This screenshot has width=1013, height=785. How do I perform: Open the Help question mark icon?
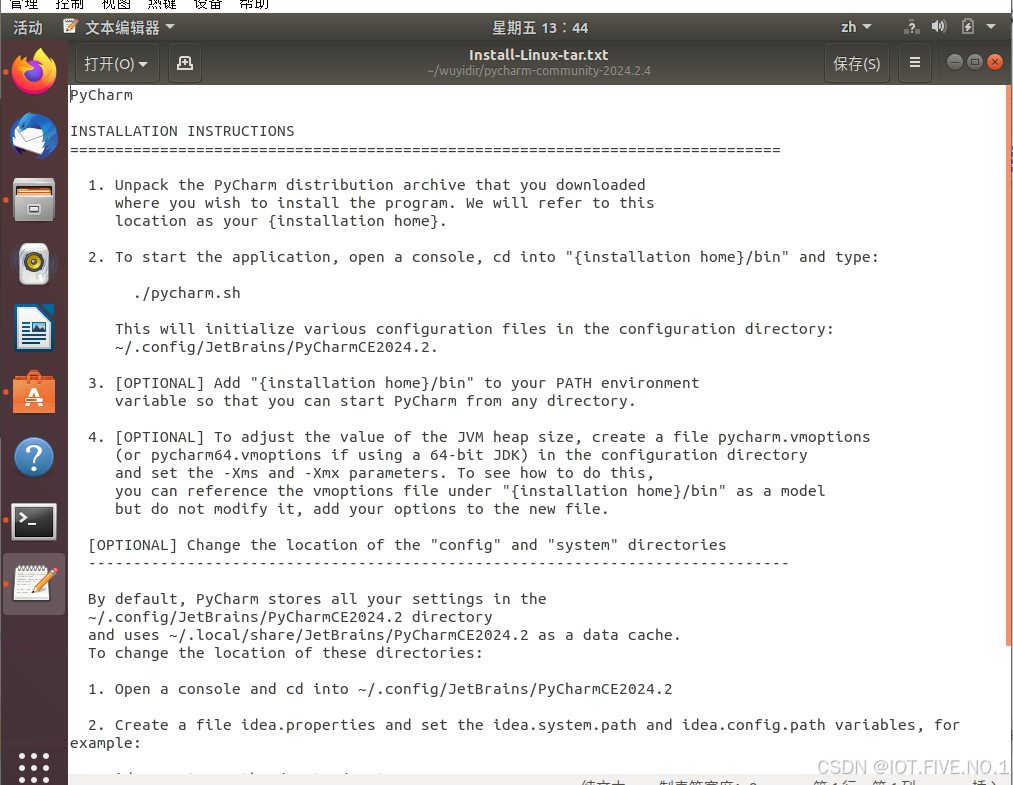tap(34, 457)
